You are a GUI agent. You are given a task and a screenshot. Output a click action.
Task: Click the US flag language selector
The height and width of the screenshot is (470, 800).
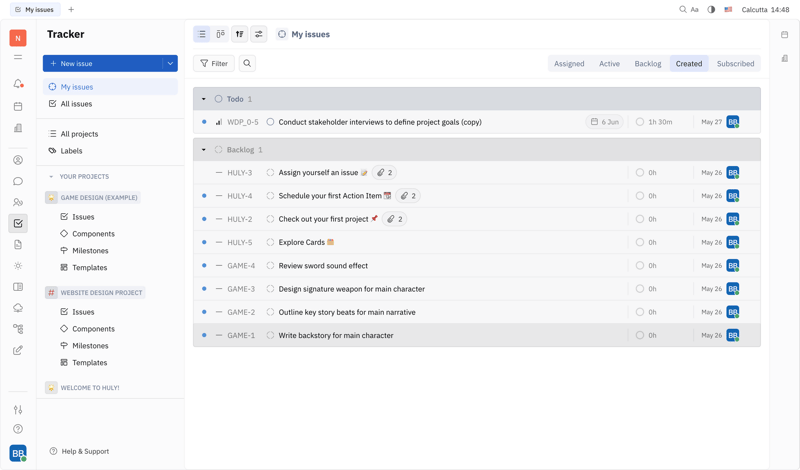[x=728, y=9]
